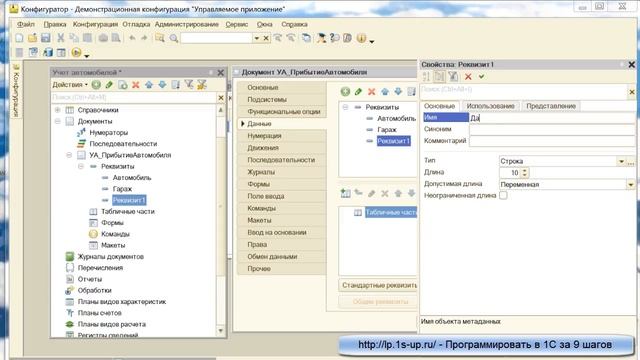640x360 pixels.
Task: Collapse Реквизиты node in configuration tree
Action: point(81,166)
